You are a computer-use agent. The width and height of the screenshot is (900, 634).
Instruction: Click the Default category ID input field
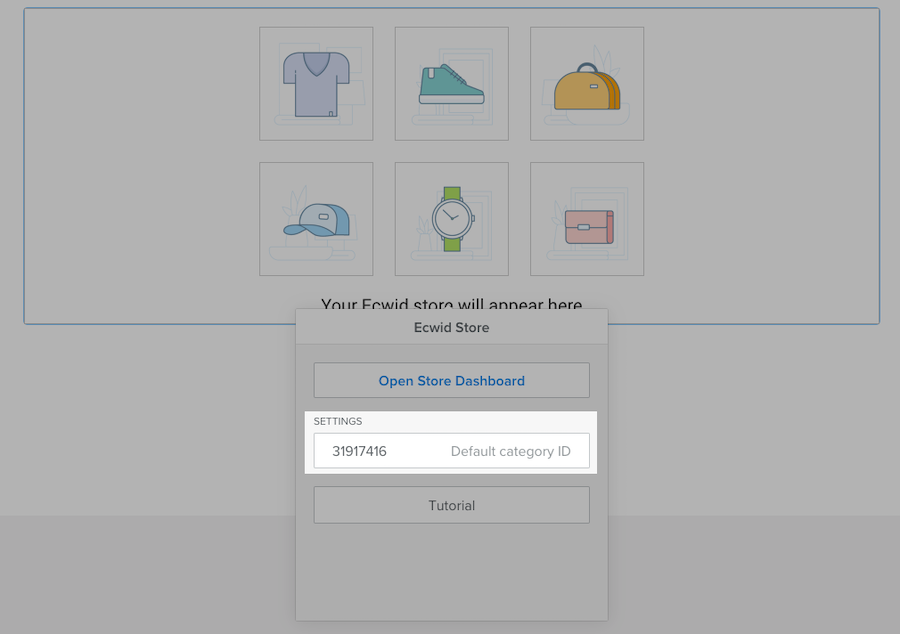point(451,451)
